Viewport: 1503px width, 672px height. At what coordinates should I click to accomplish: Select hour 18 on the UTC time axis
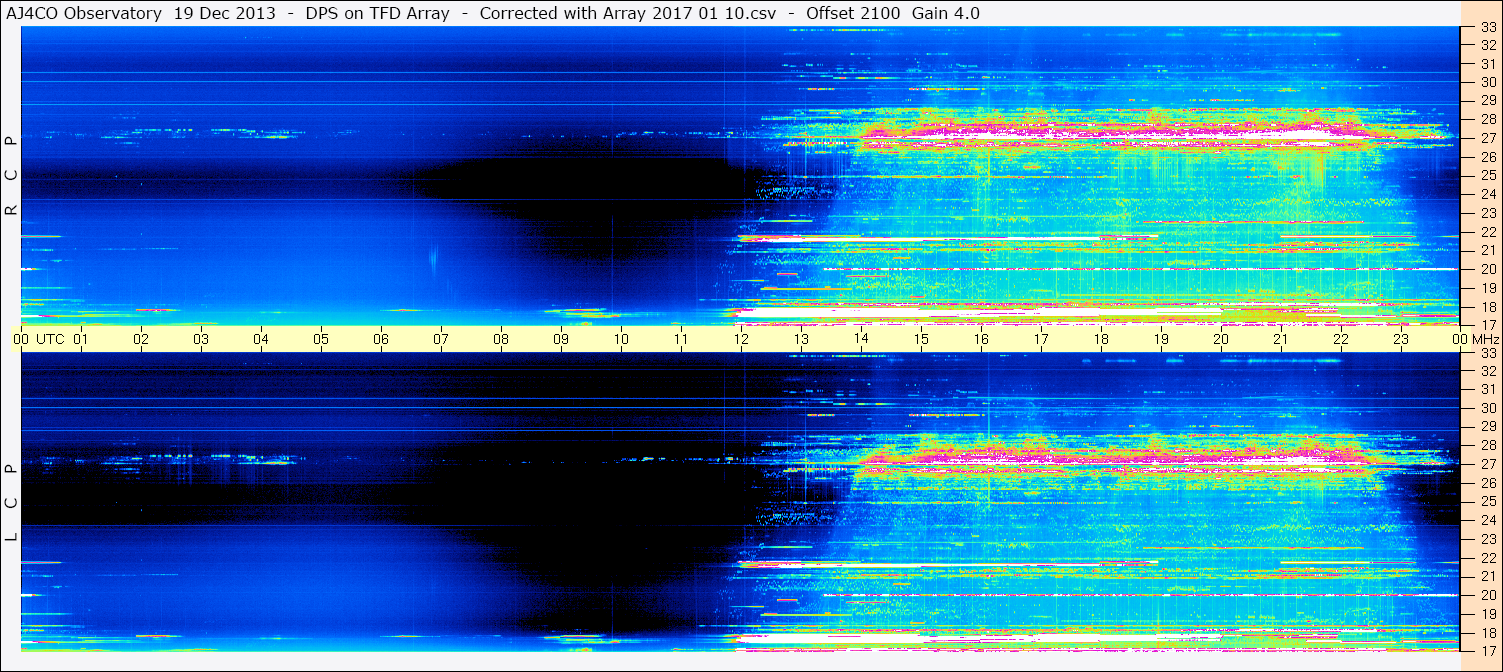pyautogui.click(x=1101, y=339)
